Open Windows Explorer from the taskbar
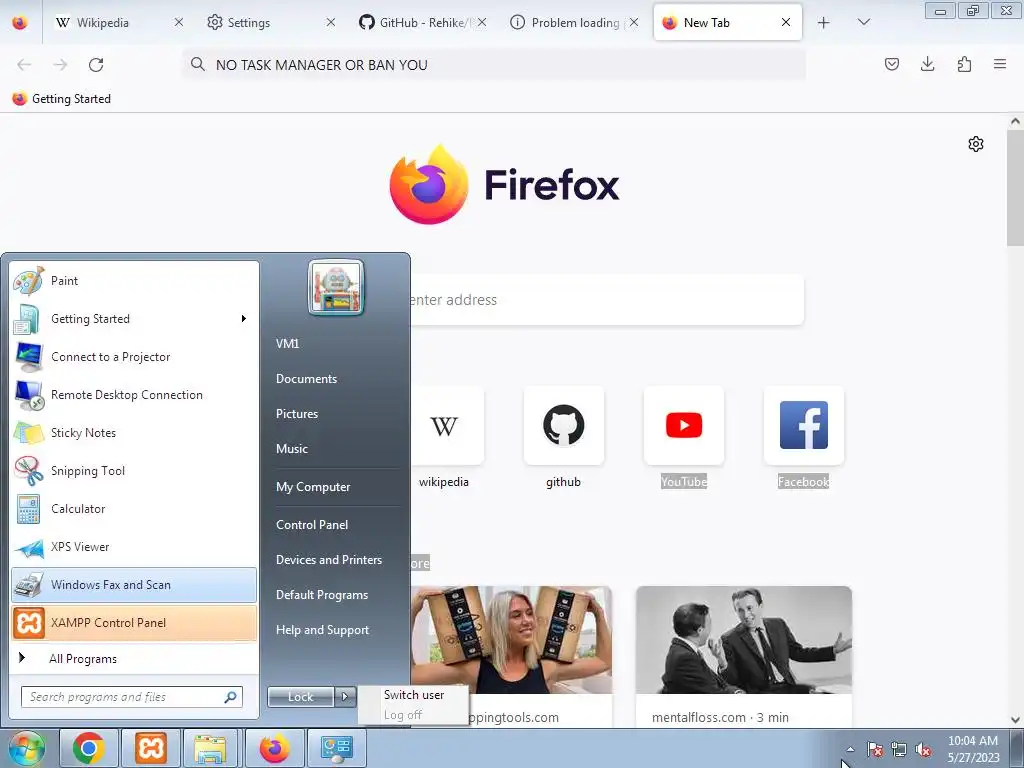 (x=210, y=748)
